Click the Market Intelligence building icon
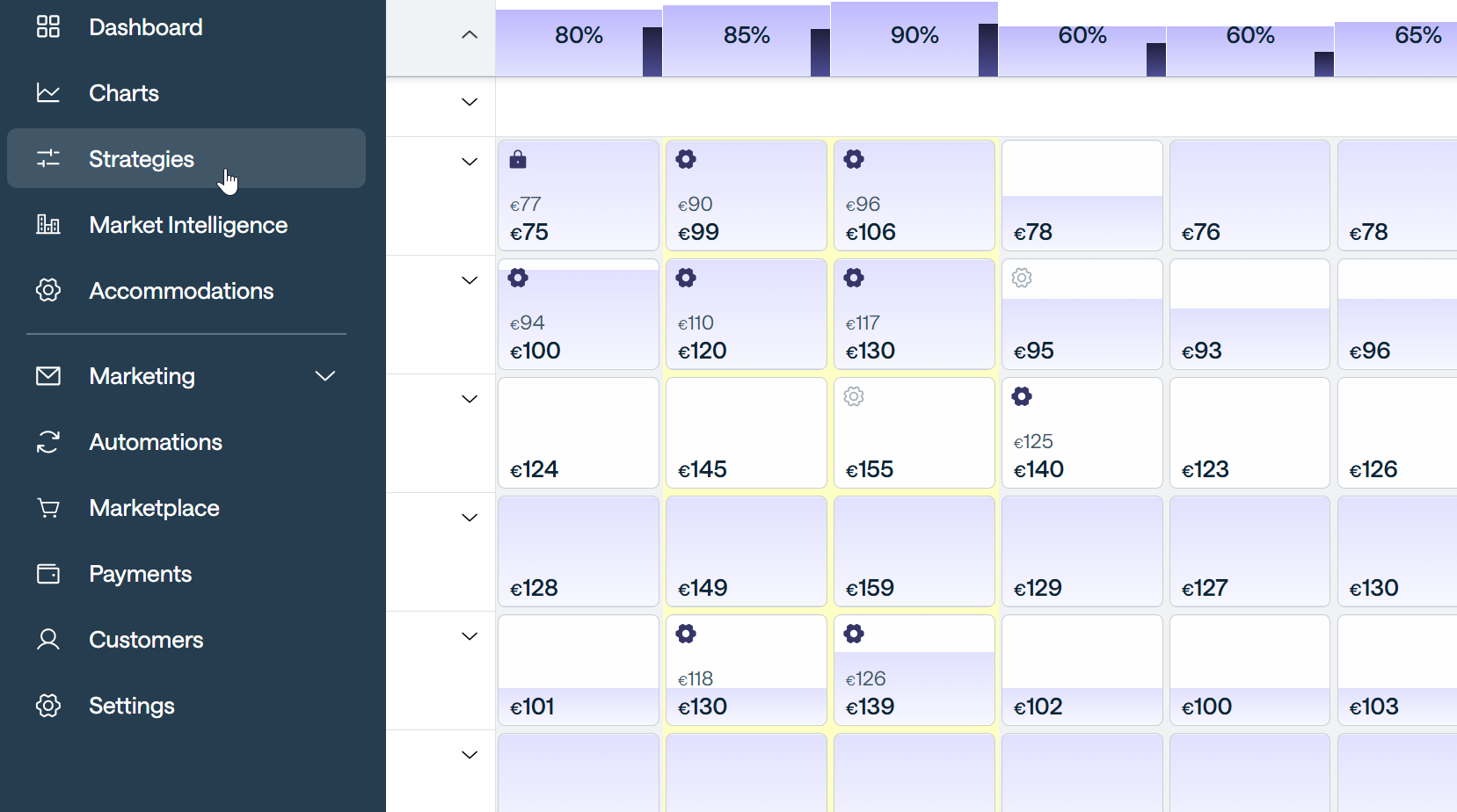This screenshot has width=1457, height=812. [x=48, y=225]
